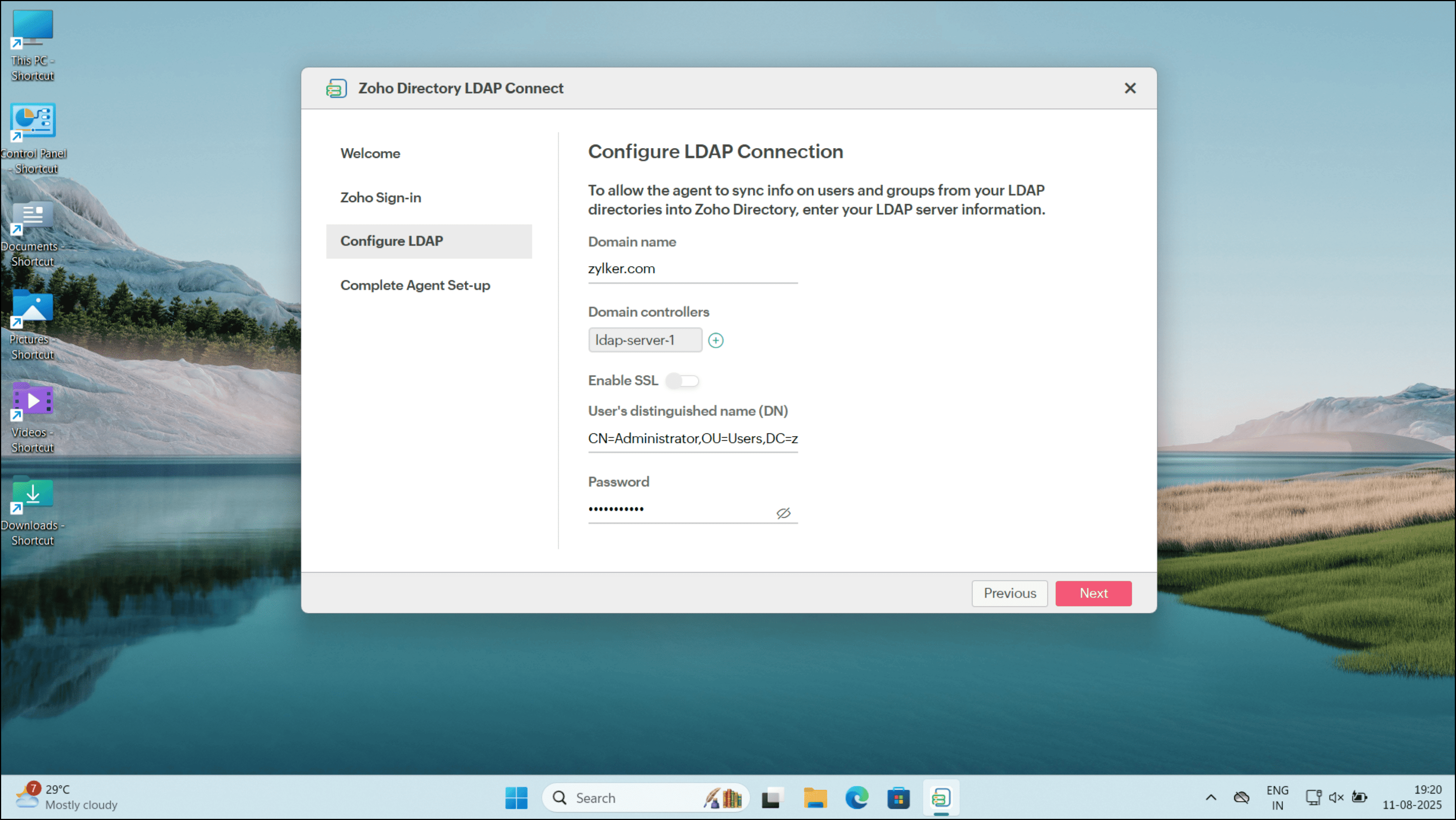1456x820 pixels.
Task: Click the Next button
Action: pos(1093,593)
